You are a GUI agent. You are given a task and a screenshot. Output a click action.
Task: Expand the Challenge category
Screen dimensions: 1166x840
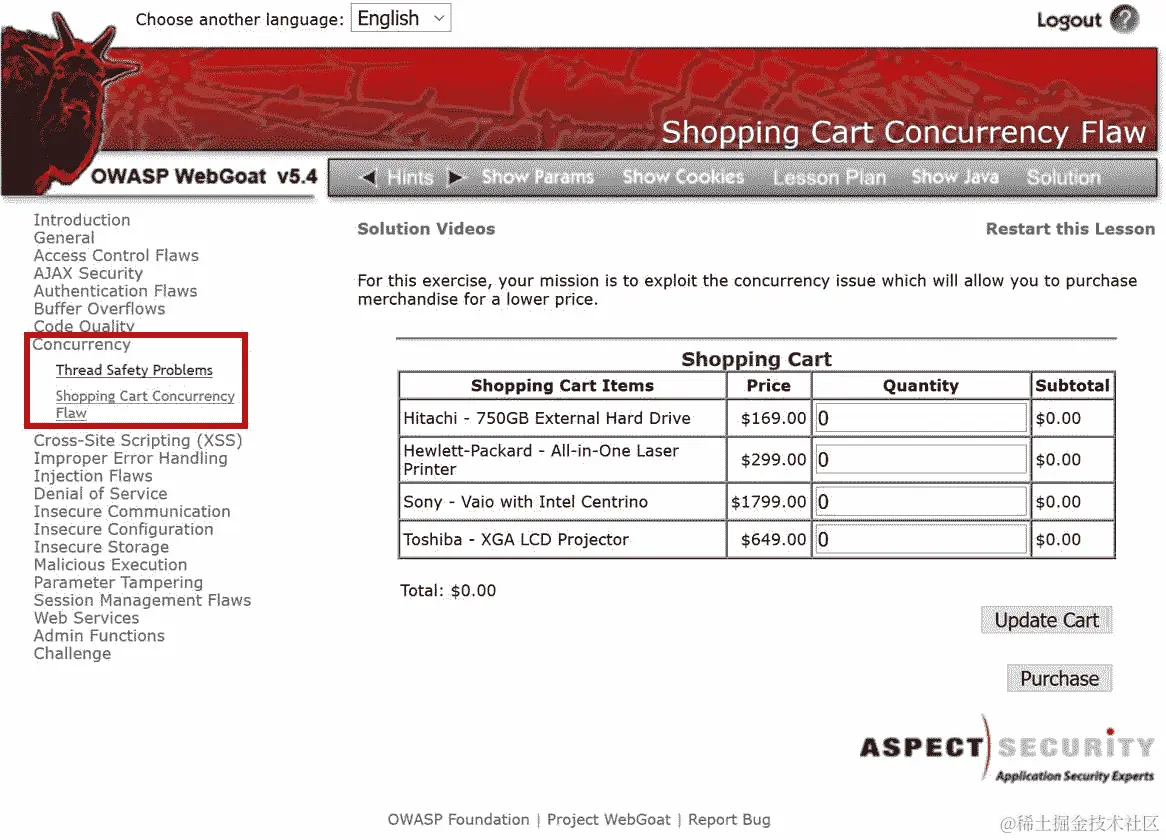click(x=72, y=654)
